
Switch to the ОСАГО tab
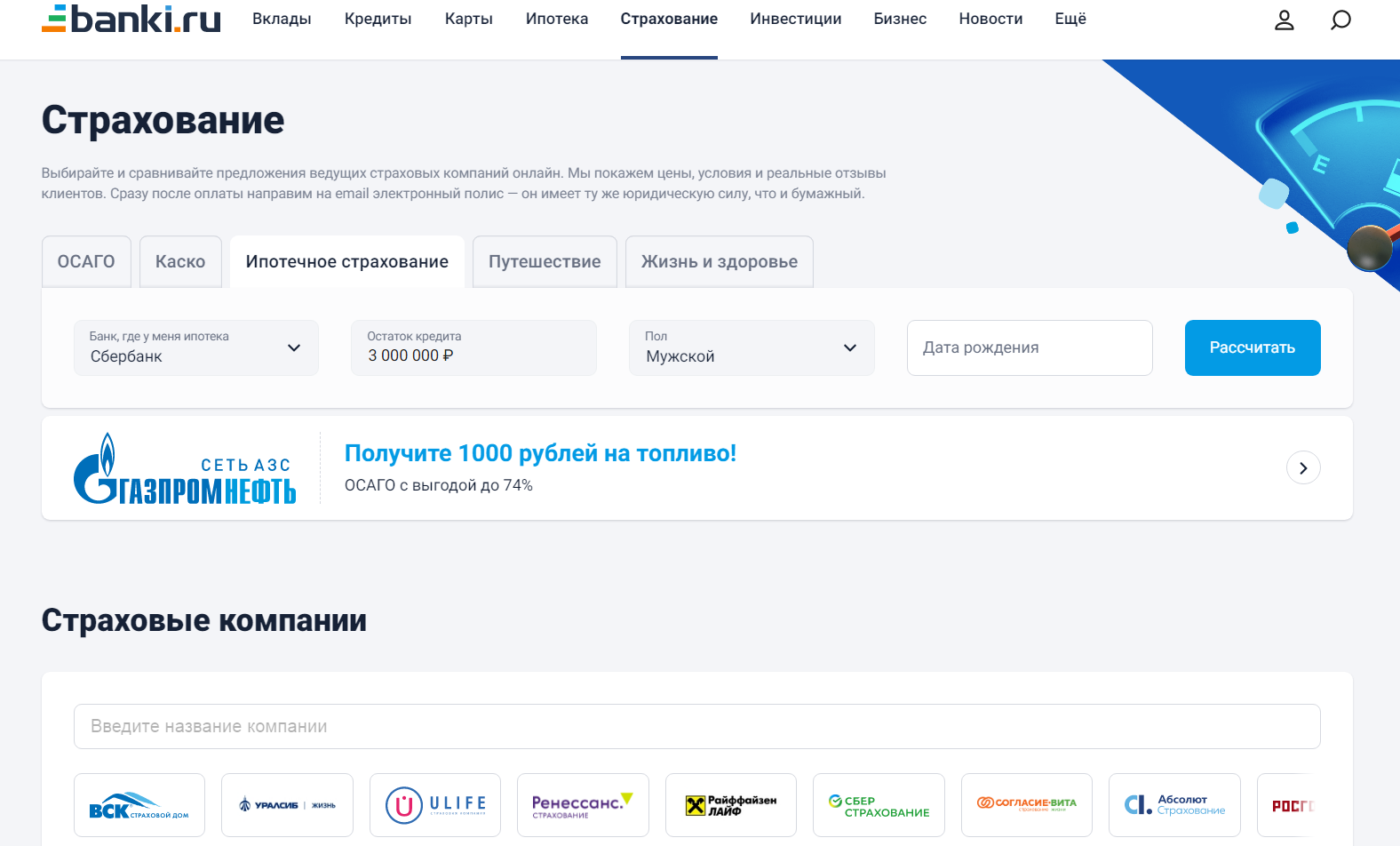pos(86,261)
